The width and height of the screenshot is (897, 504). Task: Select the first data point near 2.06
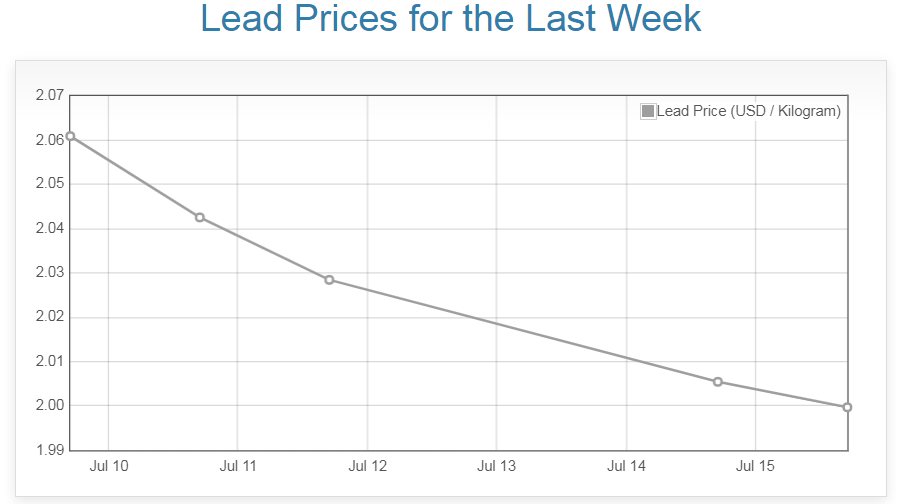click(x=70, y=136)
